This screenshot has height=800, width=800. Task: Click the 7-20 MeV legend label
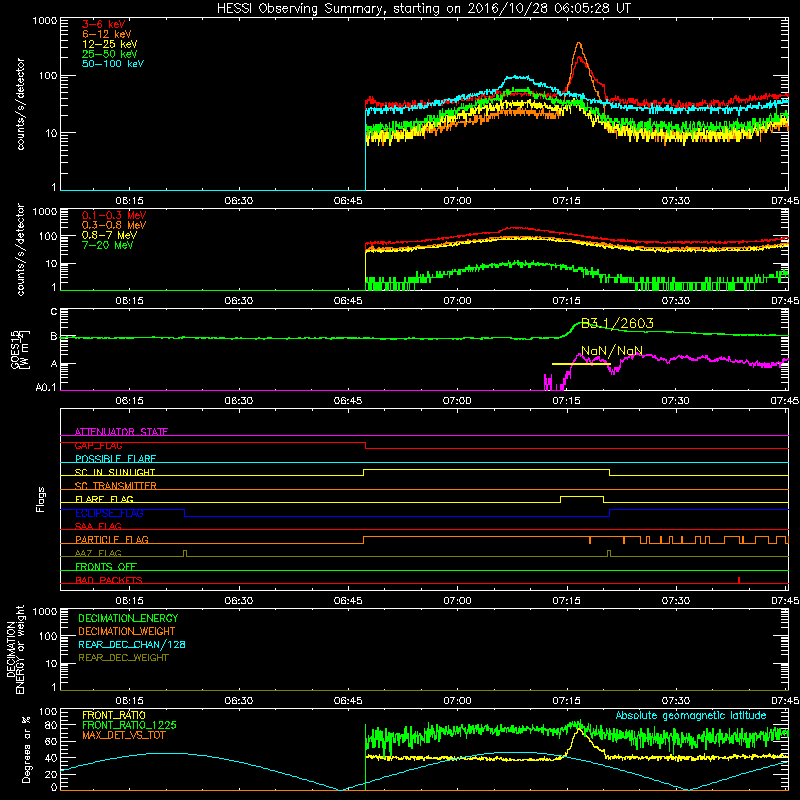pos(108,245)
